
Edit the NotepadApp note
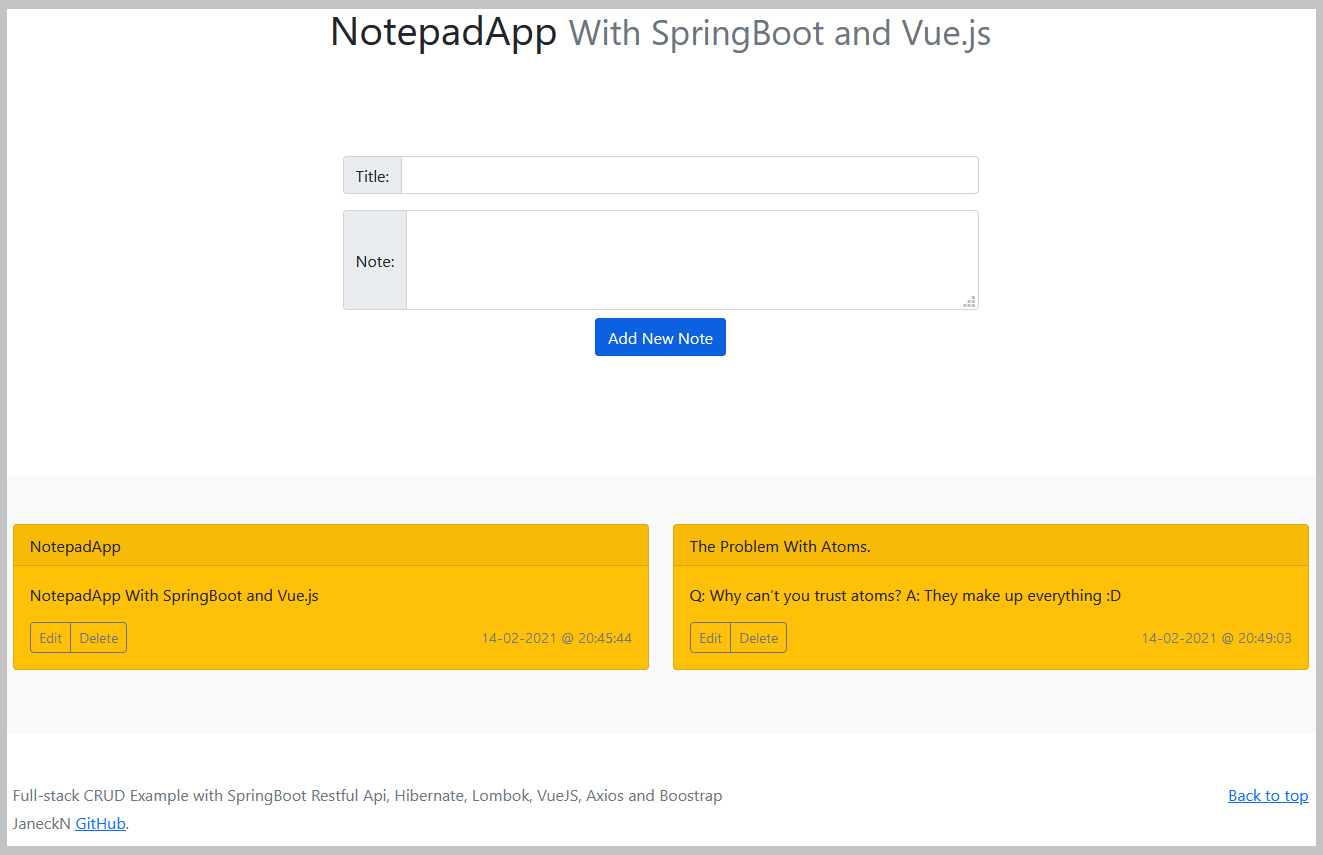pos(51,638)
